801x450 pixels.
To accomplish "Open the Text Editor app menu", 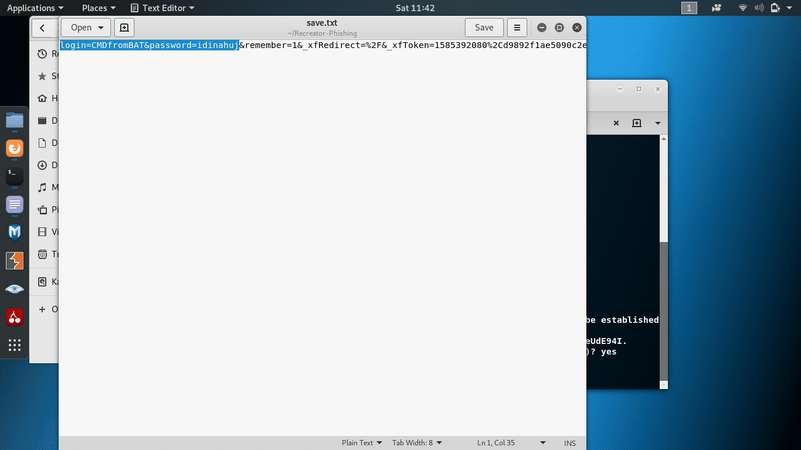I will pyautogui.click(x=162, y=8).
